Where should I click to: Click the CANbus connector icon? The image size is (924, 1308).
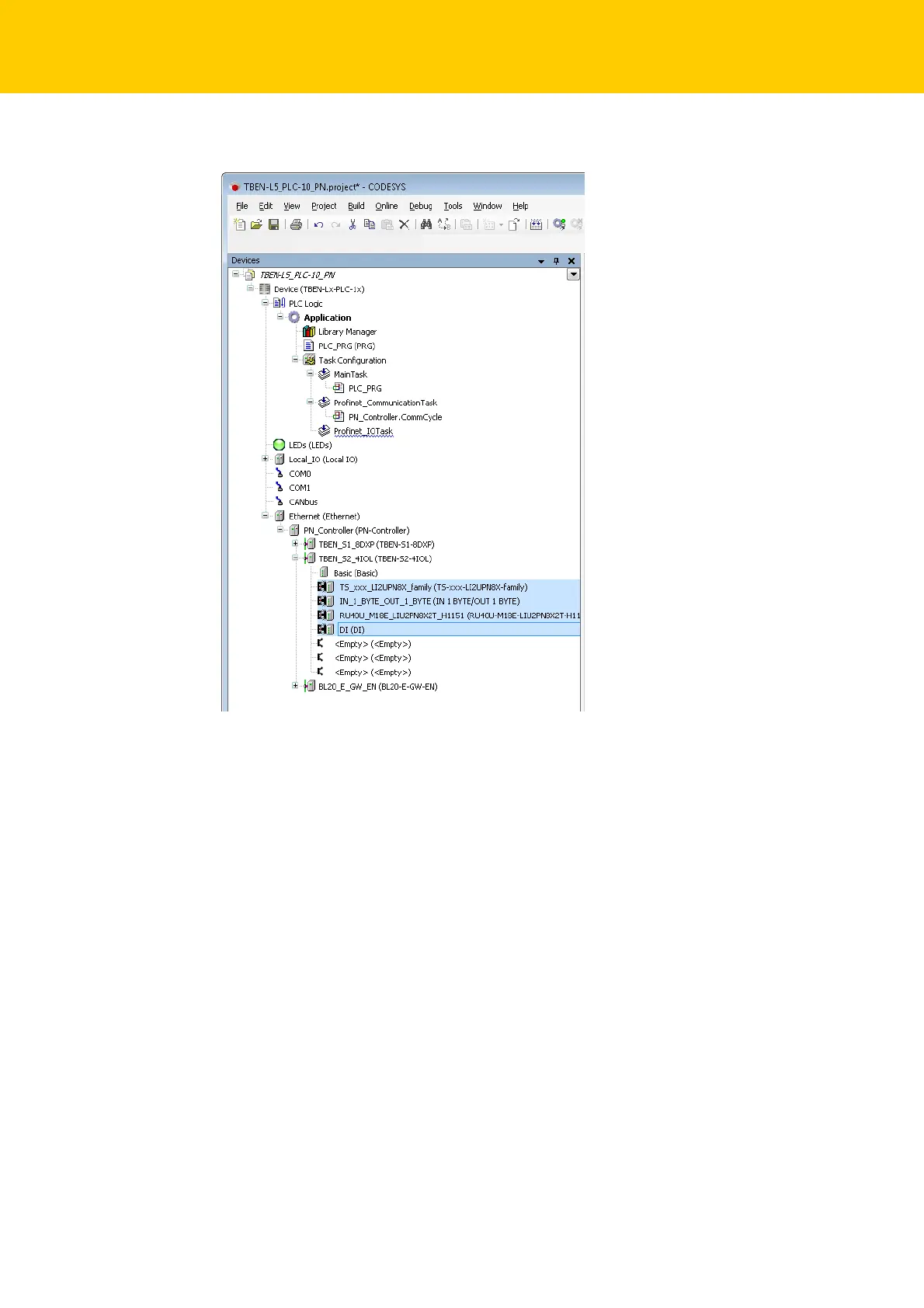pos(280,502)
